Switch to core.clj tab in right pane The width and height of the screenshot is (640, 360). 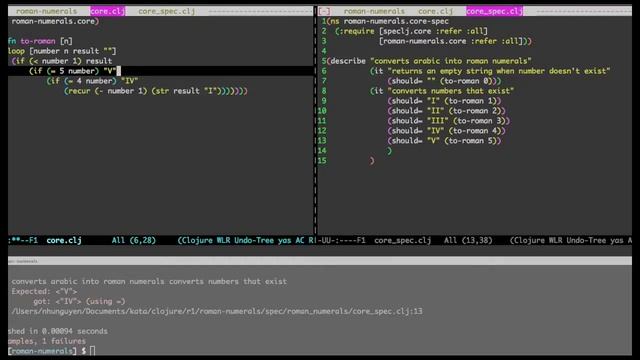(x=435, y=11)
